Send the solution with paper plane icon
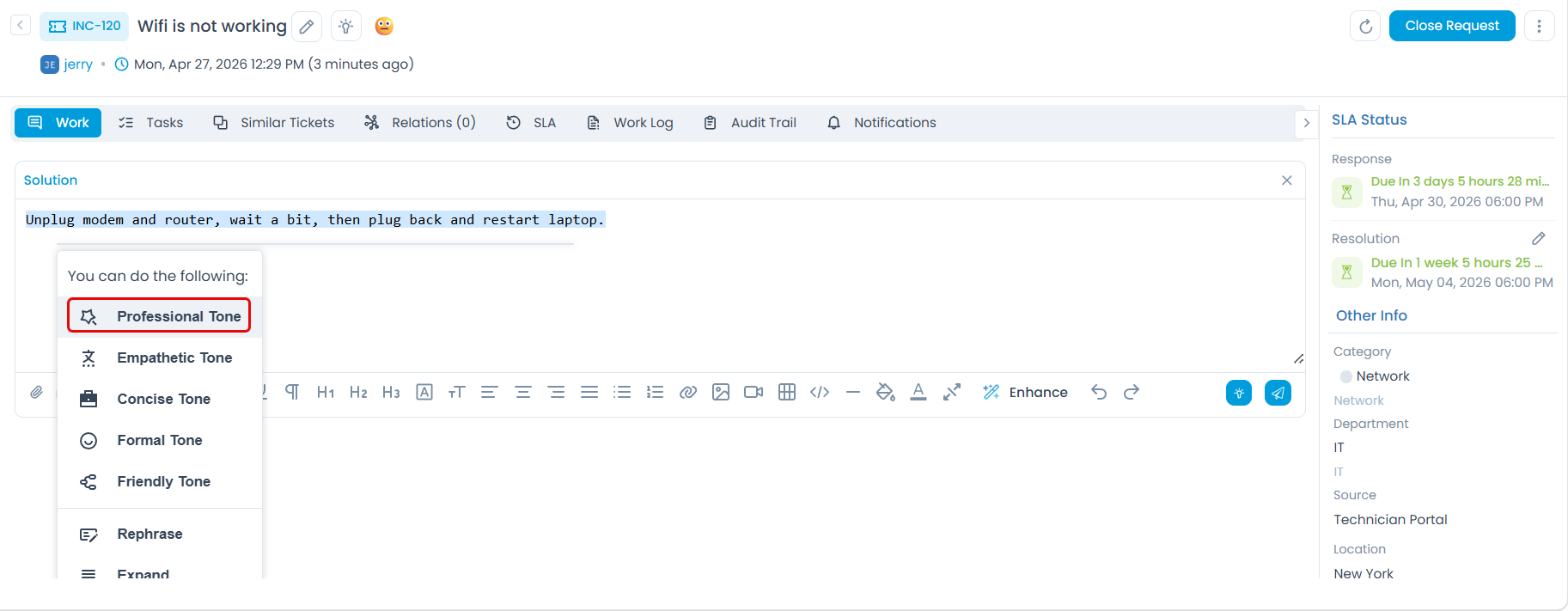This screenshot has width=1568, height=611. click(x=1278, y=393)
